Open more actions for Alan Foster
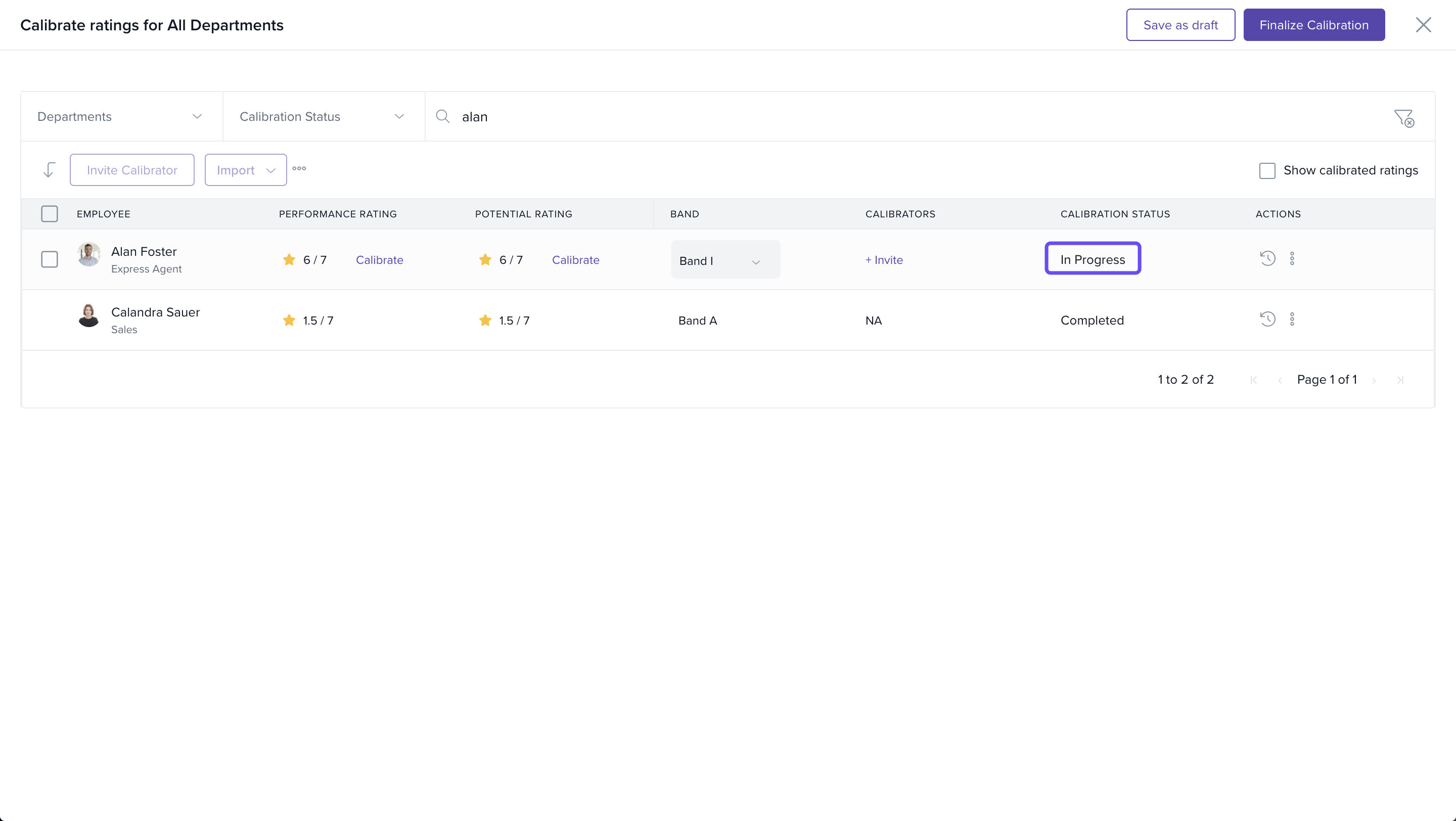1456x821 pixels. [1292, 259]
